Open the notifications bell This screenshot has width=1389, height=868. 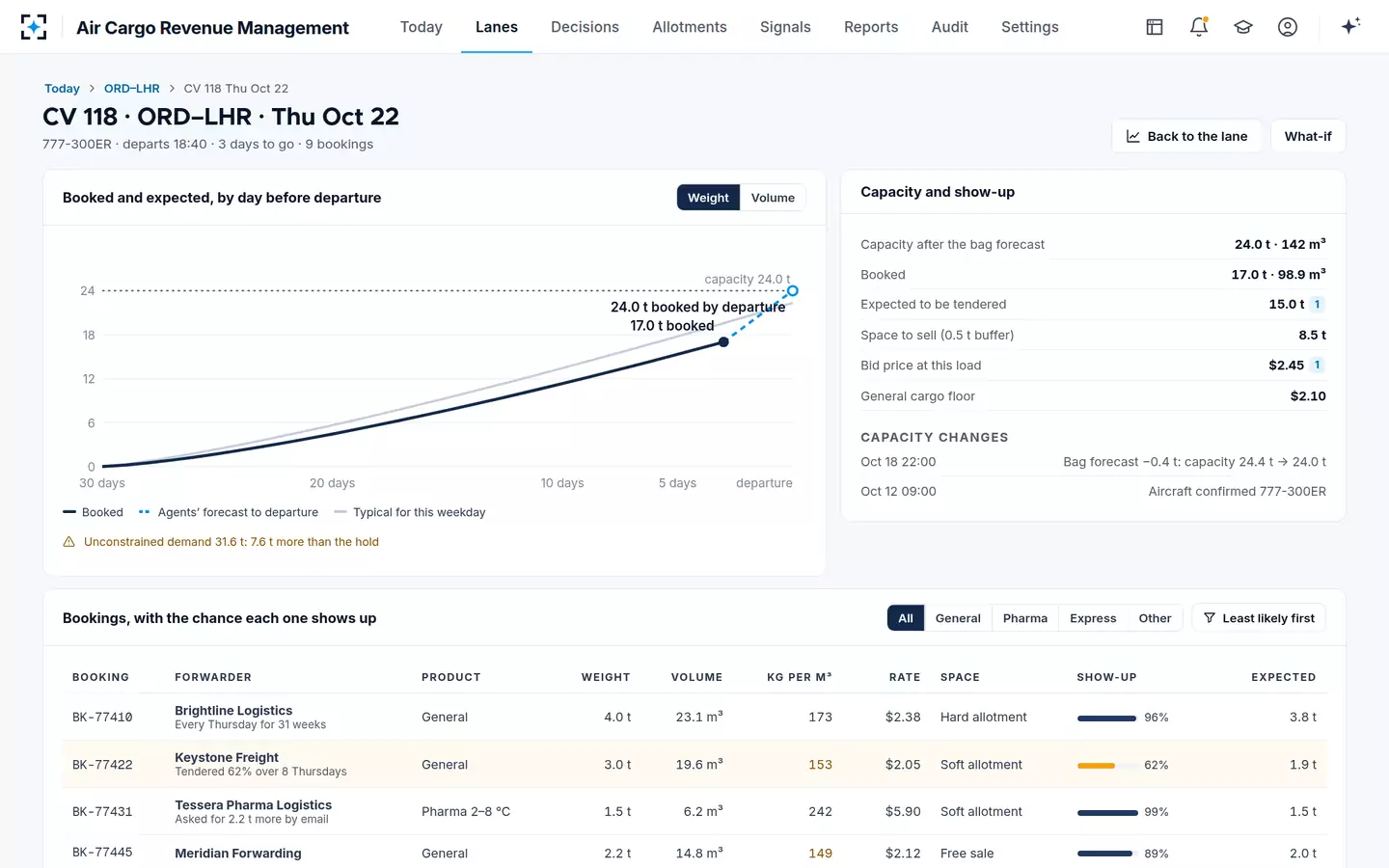pyautogui.click(x=1199, y=27)
